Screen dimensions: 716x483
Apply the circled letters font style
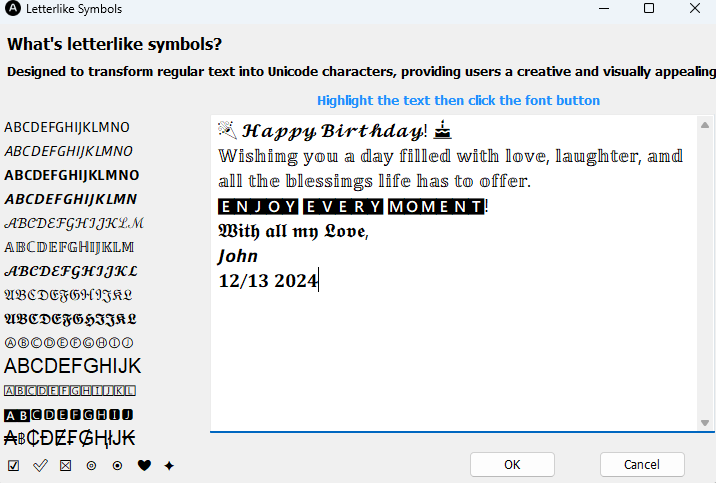click(68, 342)
